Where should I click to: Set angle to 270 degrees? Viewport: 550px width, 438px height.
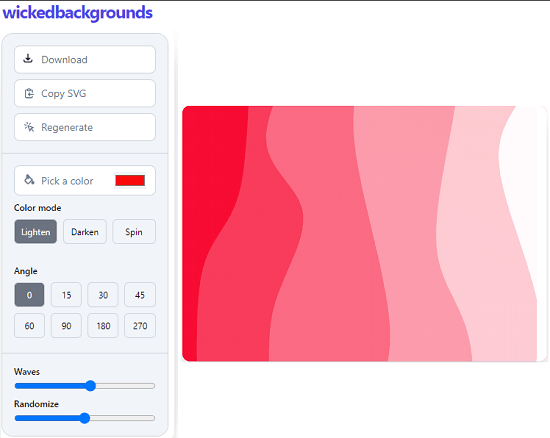click(140, 326)
